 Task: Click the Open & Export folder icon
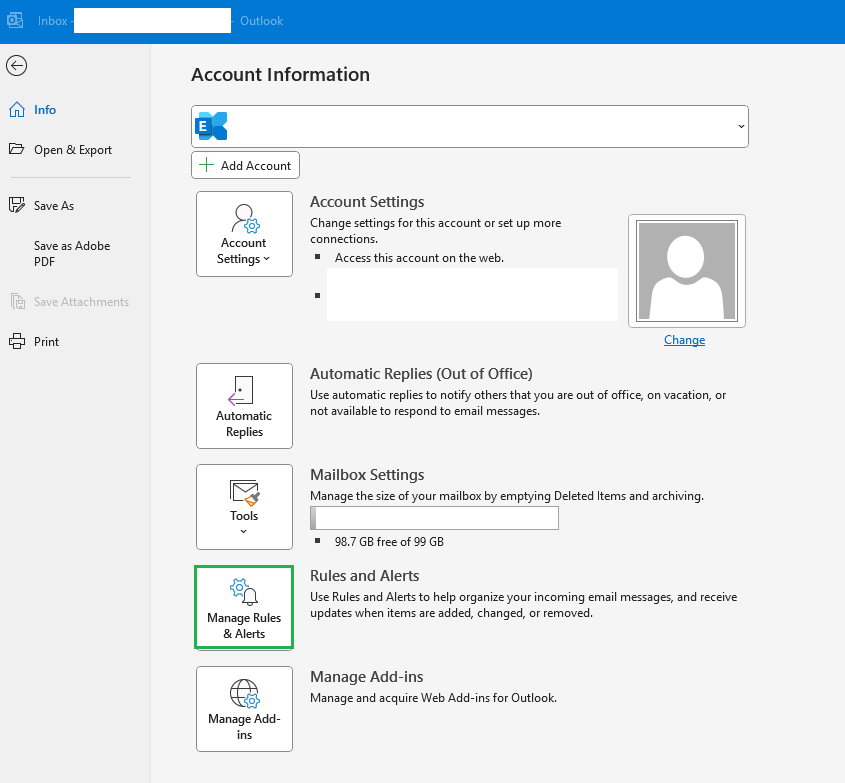tap(17, 149)
